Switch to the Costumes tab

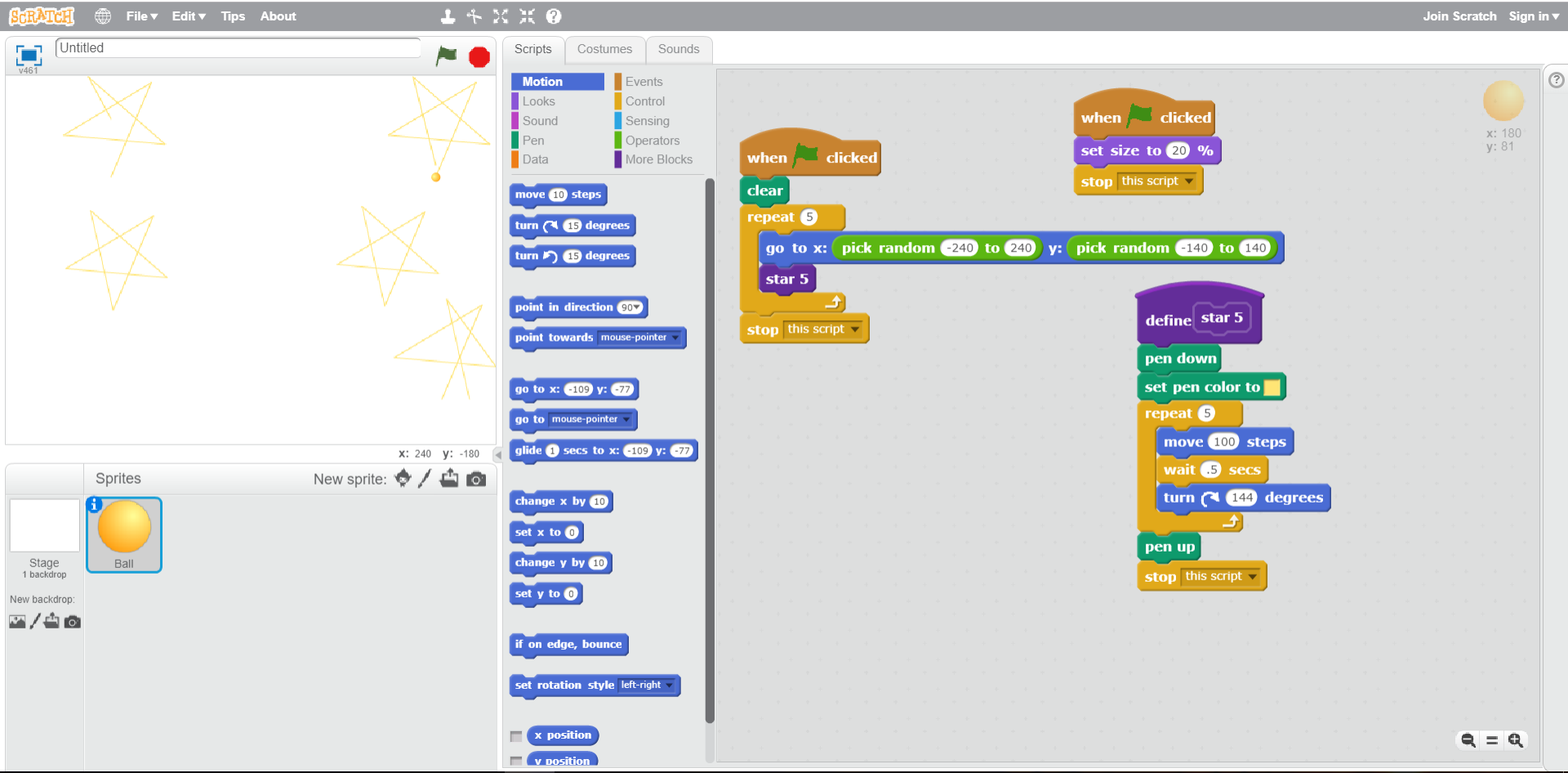pyautogui.click(x=604, y=49)
